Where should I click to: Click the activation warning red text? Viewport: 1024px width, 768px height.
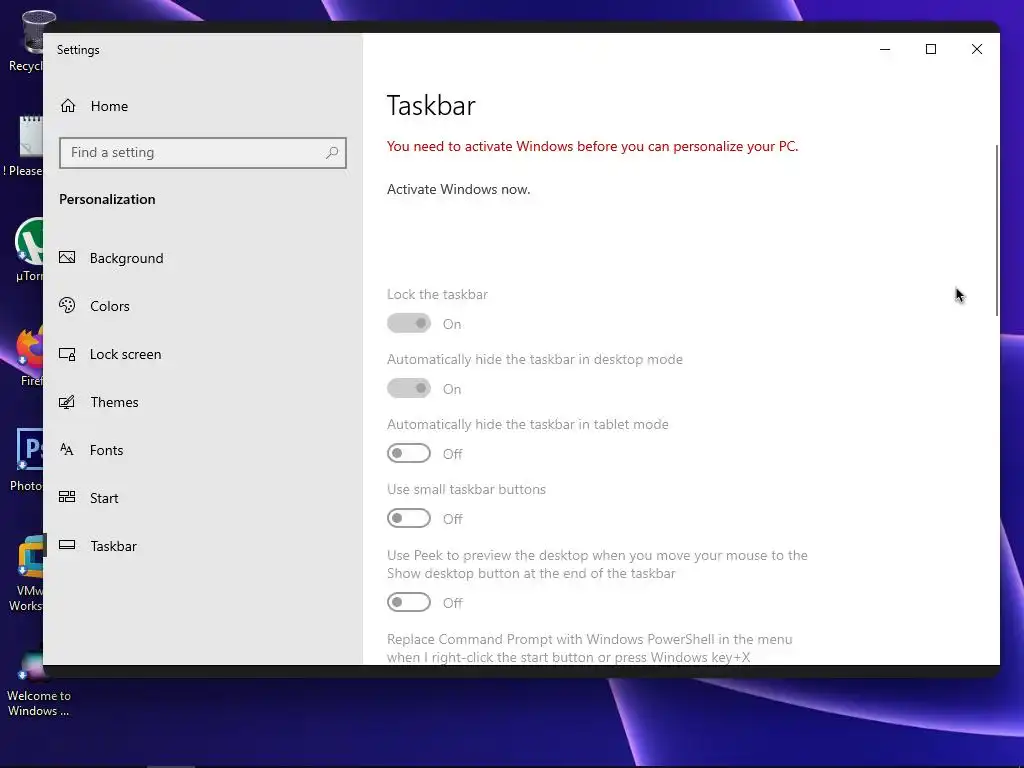[592, 146]
